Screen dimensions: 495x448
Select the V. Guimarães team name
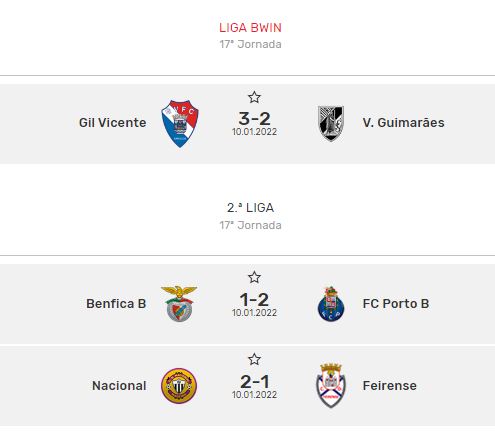(x=403, y=123)
